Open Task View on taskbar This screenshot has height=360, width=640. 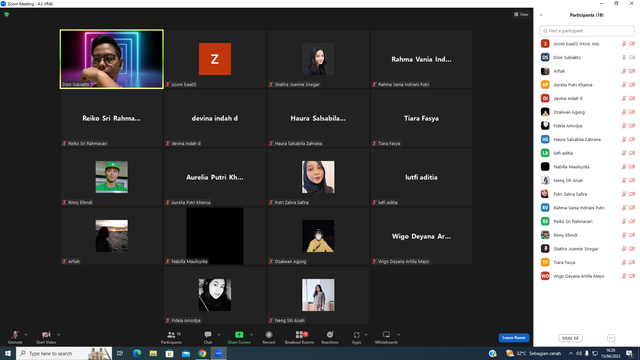pyautogui.click(x=120, y=353)
